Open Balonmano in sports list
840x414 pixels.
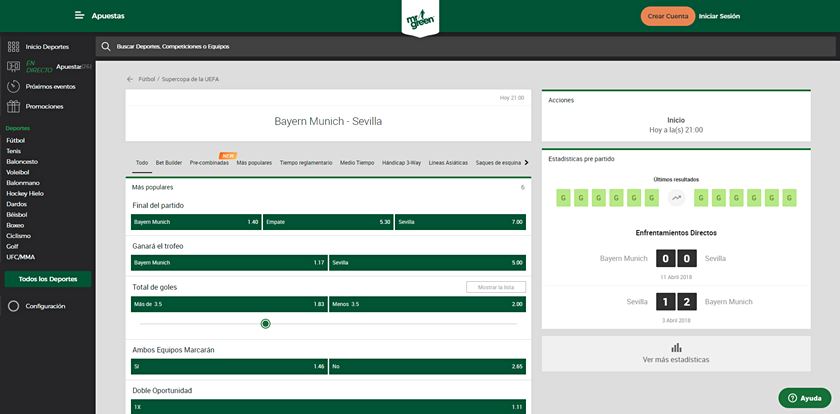(x=21, y=183)
